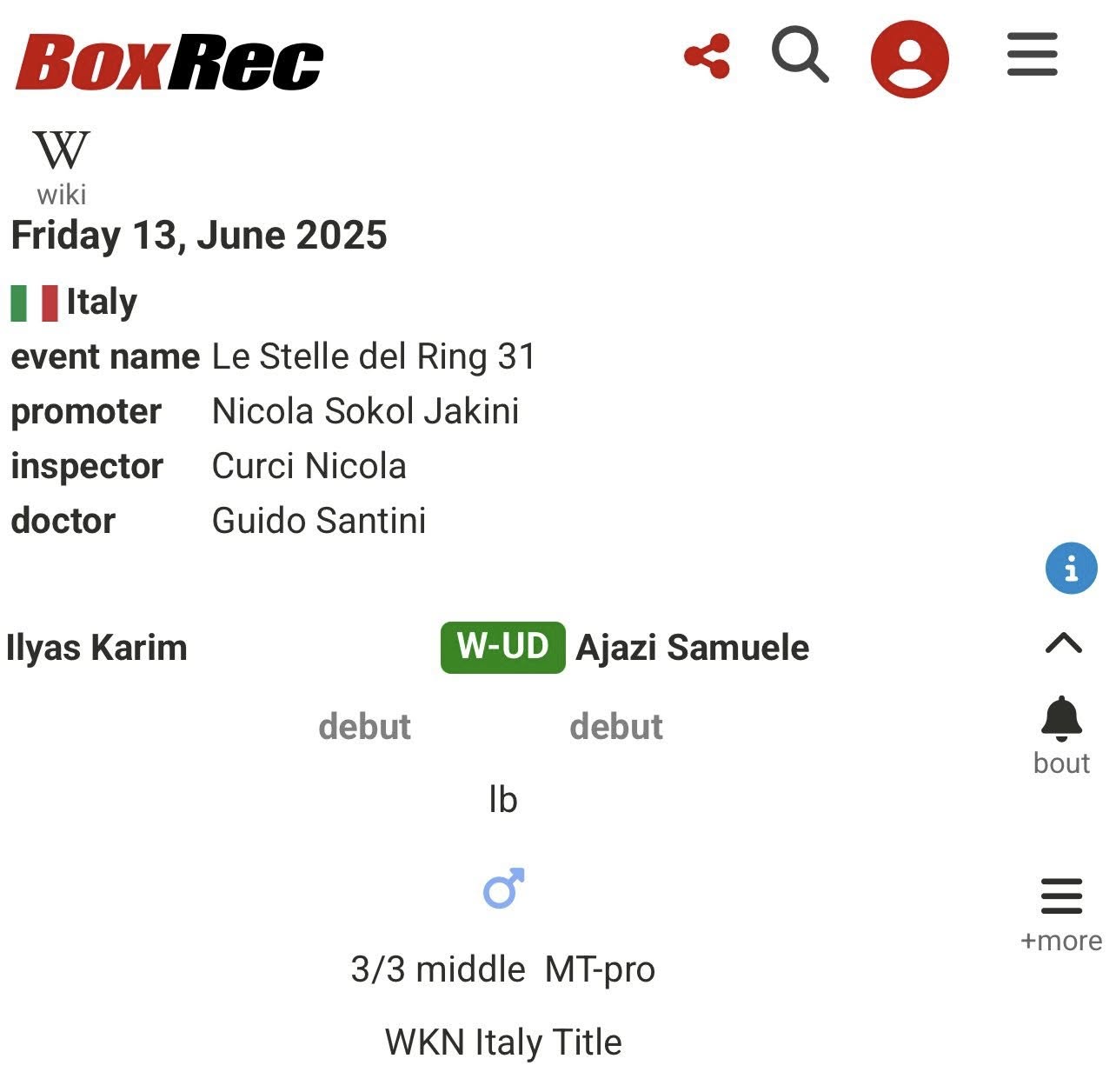Click the blue male gender symbol
1116x1092 pixels.
503,889
